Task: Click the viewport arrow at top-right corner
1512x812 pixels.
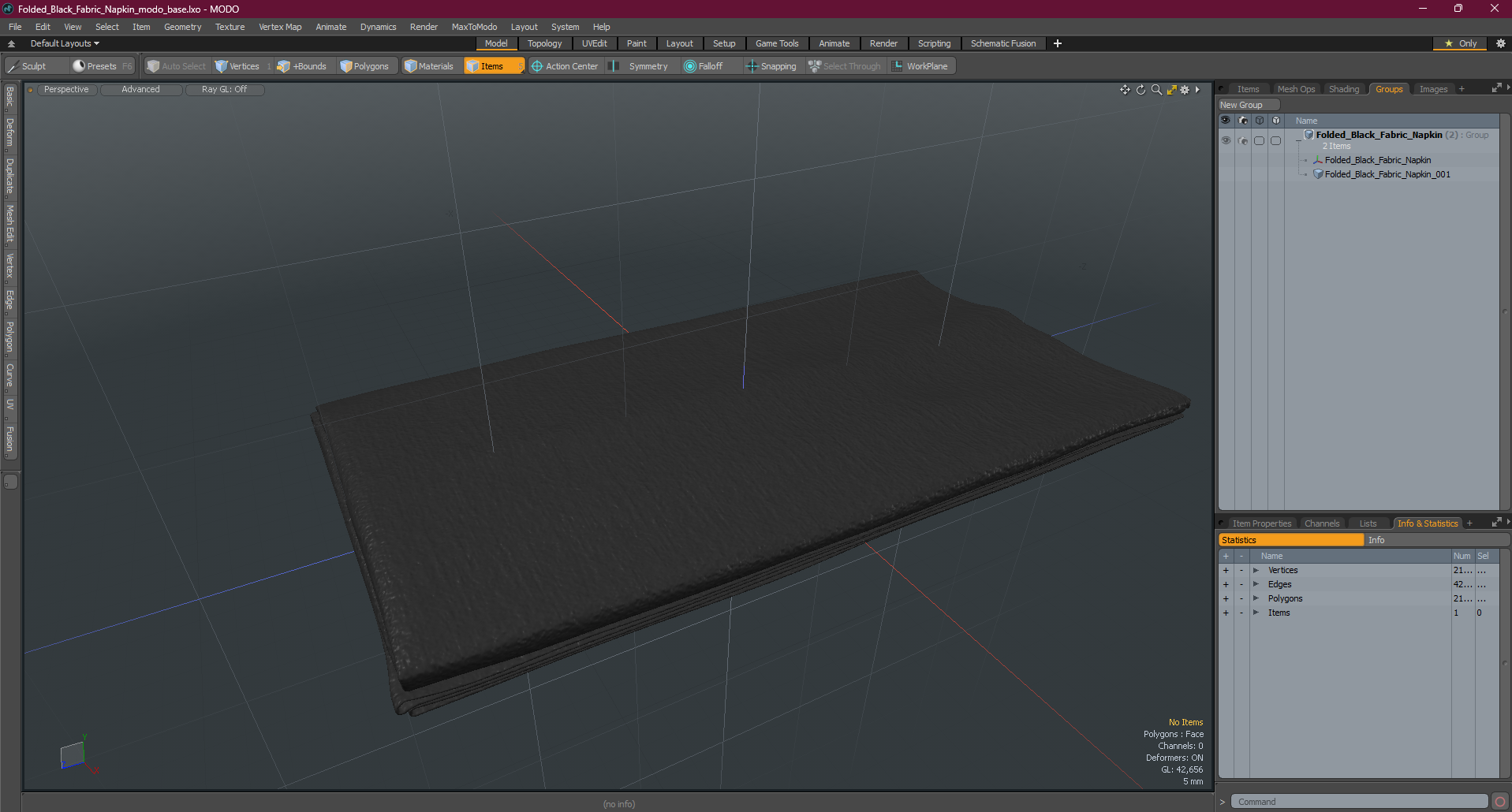Action: 1197,90
